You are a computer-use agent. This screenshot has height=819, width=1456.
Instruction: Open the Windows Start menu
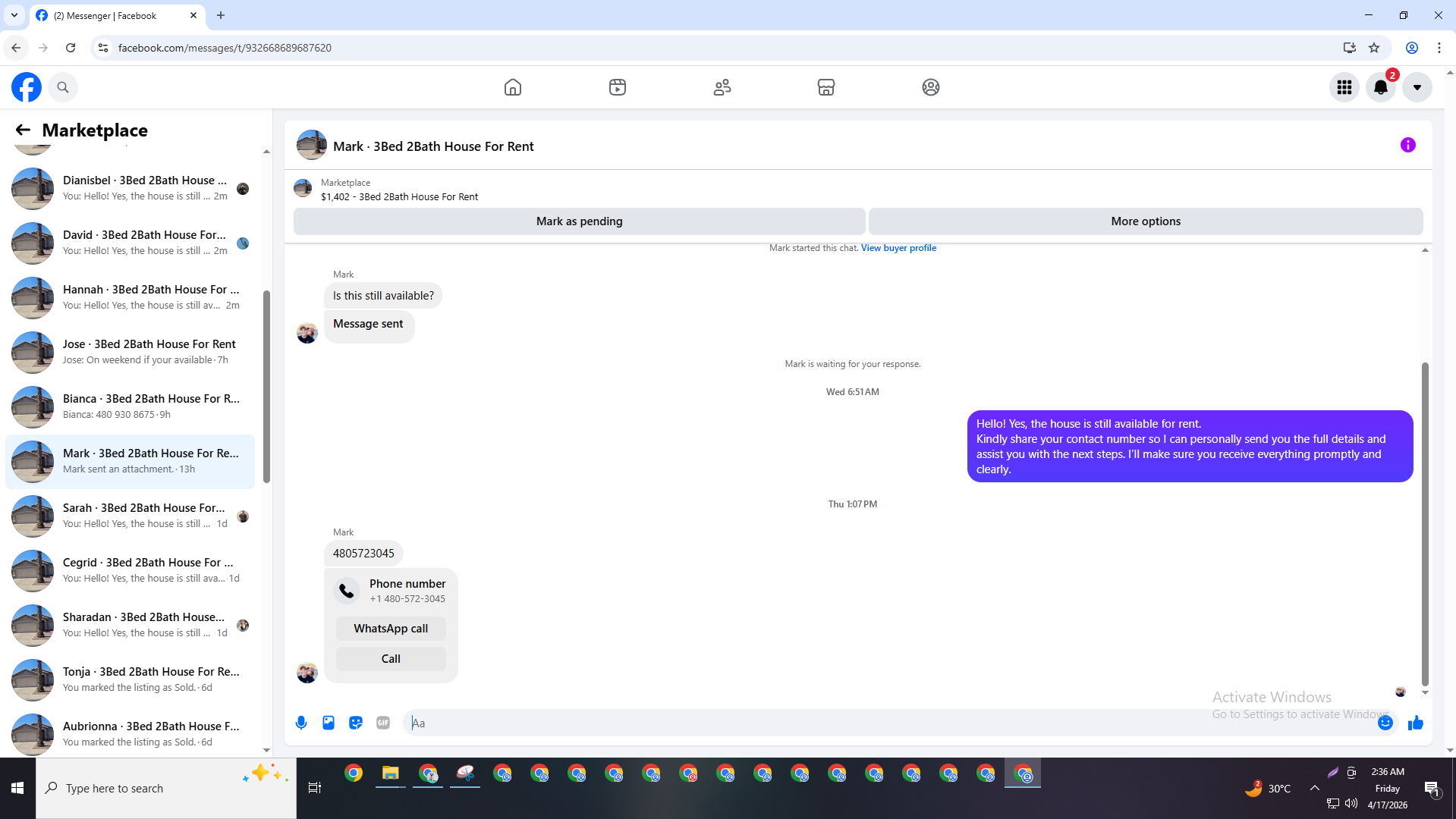(x=17, y=789)
